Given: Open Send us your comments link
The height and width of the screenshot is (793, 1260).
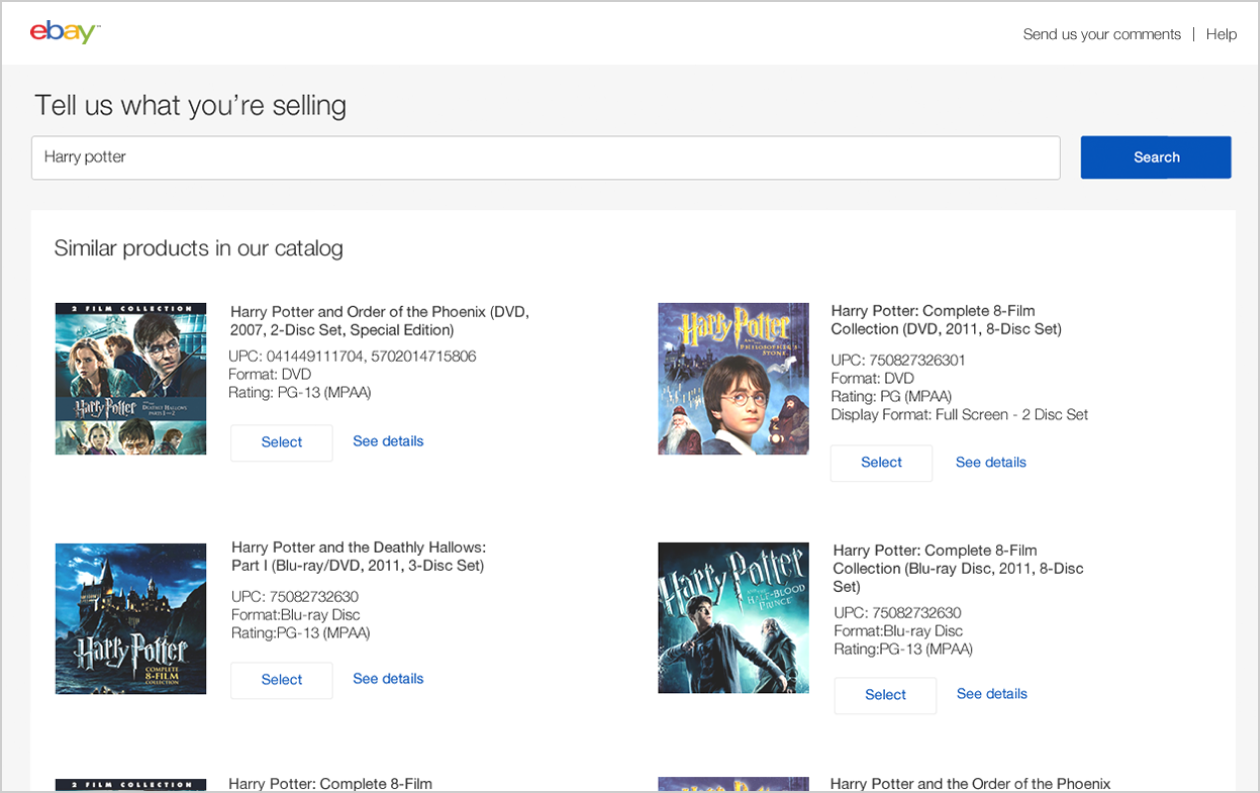Looking at the screenshot, I should (1102, 34).
